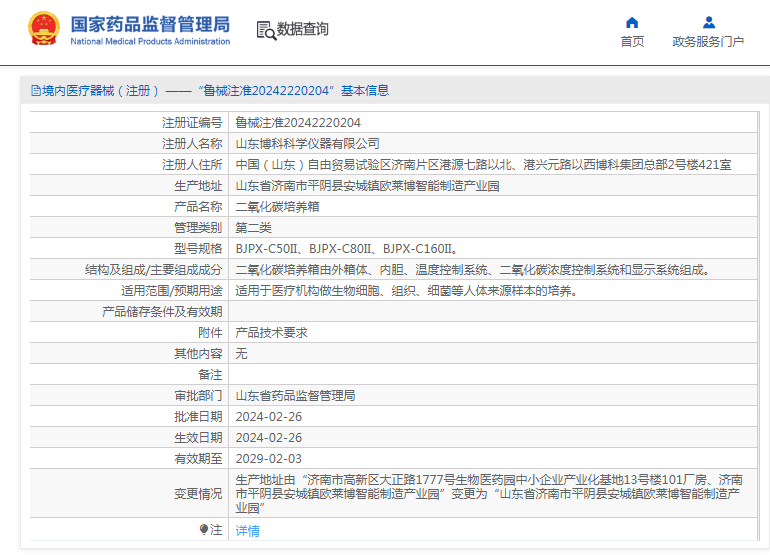Select approval department 山东省药品监督管理局
Screen dimensions: 770x555
[x=295, y=396]
